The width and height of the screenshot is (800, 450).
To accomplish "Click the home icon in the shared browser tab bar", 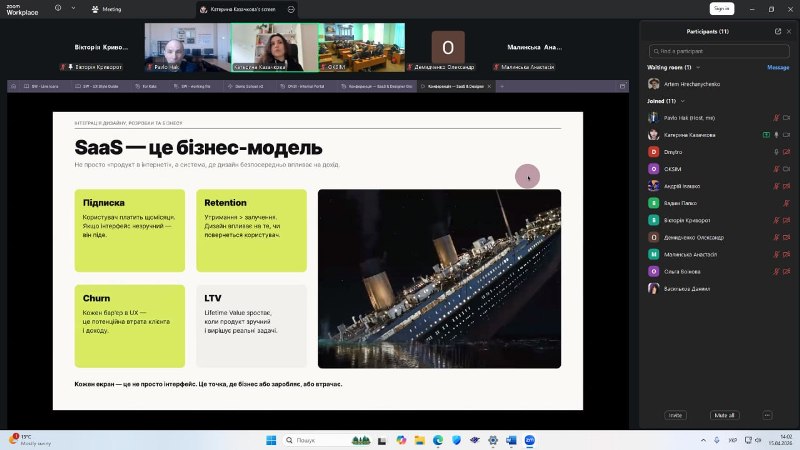I will (x=14, y=86).
